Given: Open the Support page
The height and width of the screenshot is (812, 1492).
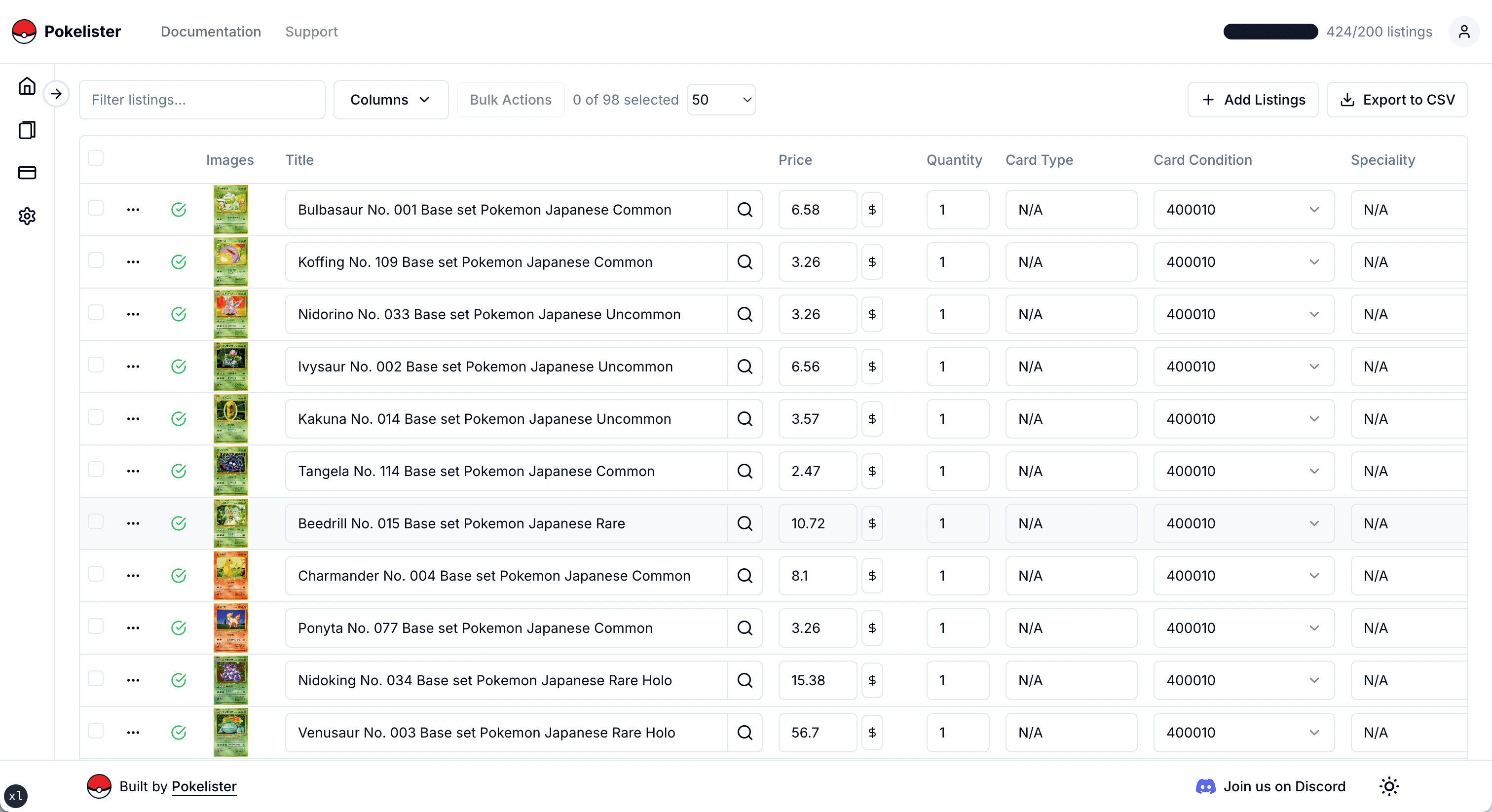Looking at the screenshot, I should point(311,32).
